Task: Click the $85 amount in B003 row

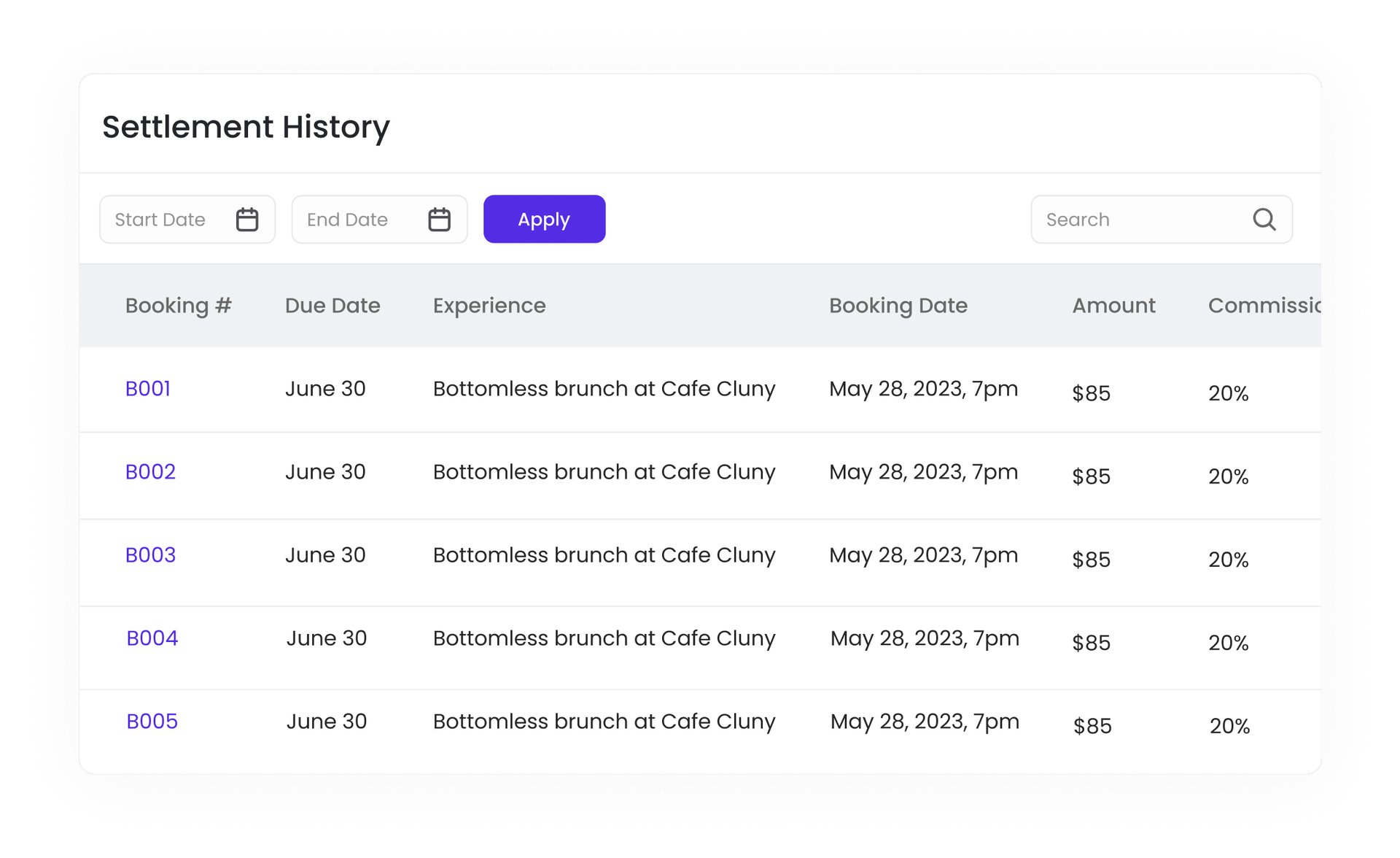Action: (x=1091, y=560)
